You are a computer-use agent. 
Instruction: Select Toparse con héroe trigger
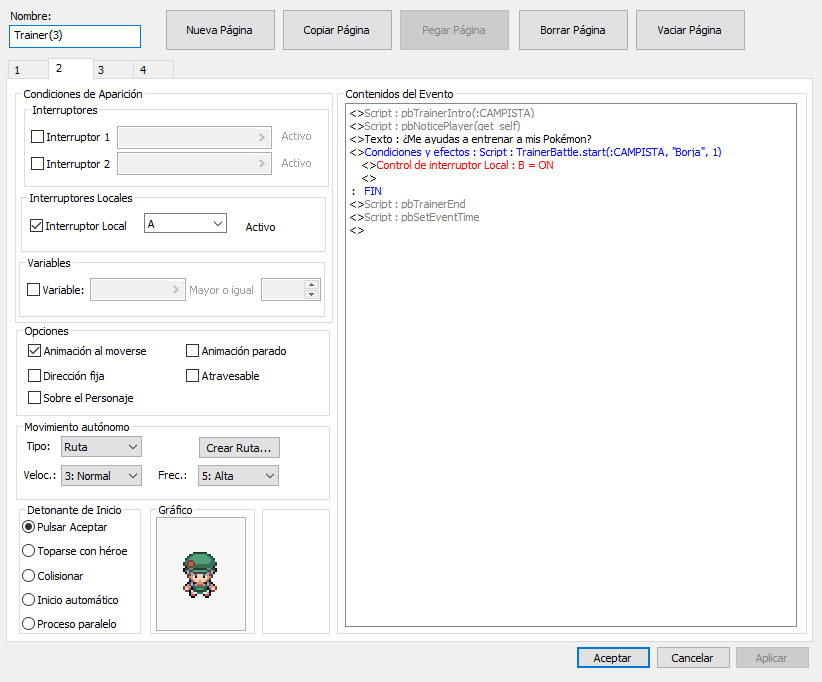pos(28,551)
